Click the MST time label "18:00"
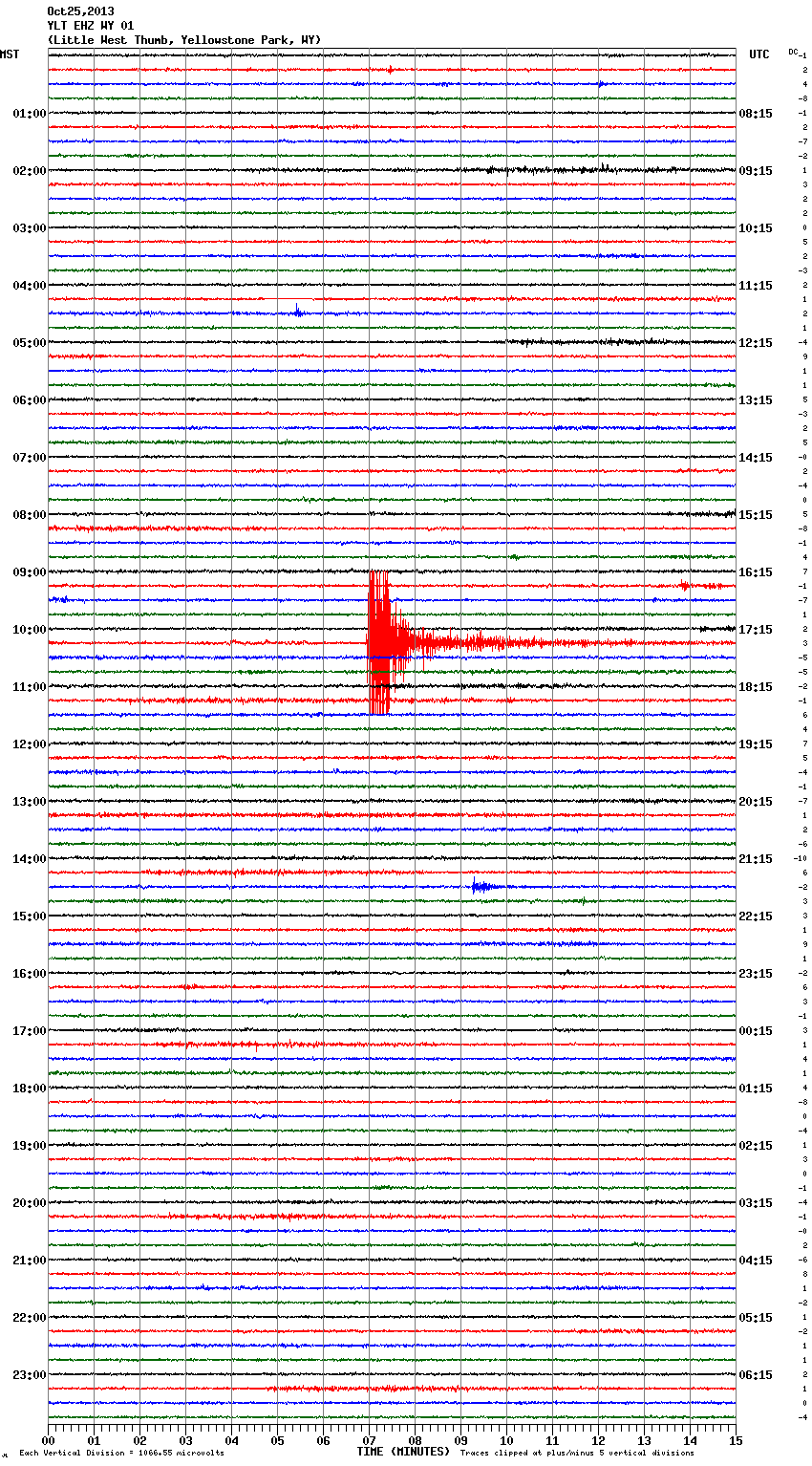 (x=29, y=1089)
